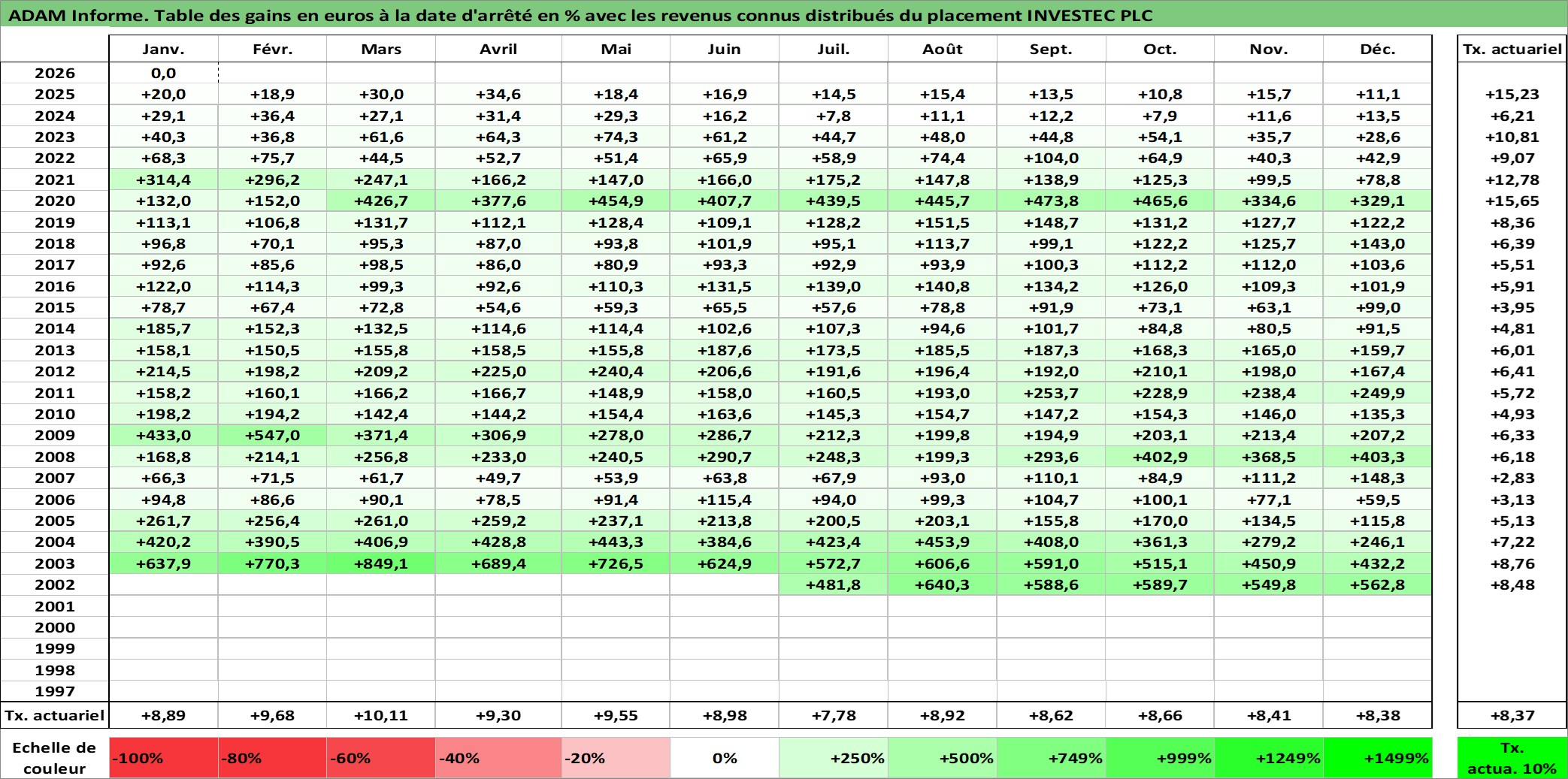Click the +99,0 cell in December 2015

coord(1378,307)
